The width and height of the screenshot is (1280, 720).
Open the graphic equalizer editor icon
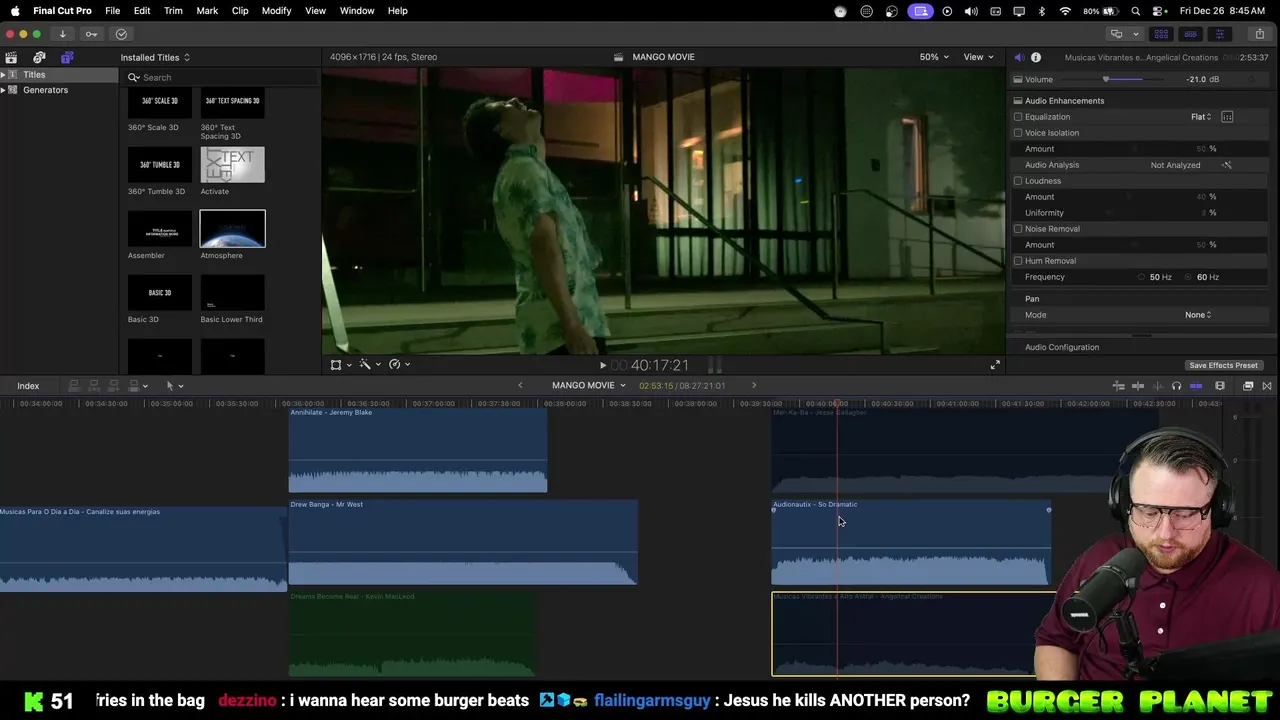pos(1227,117)
